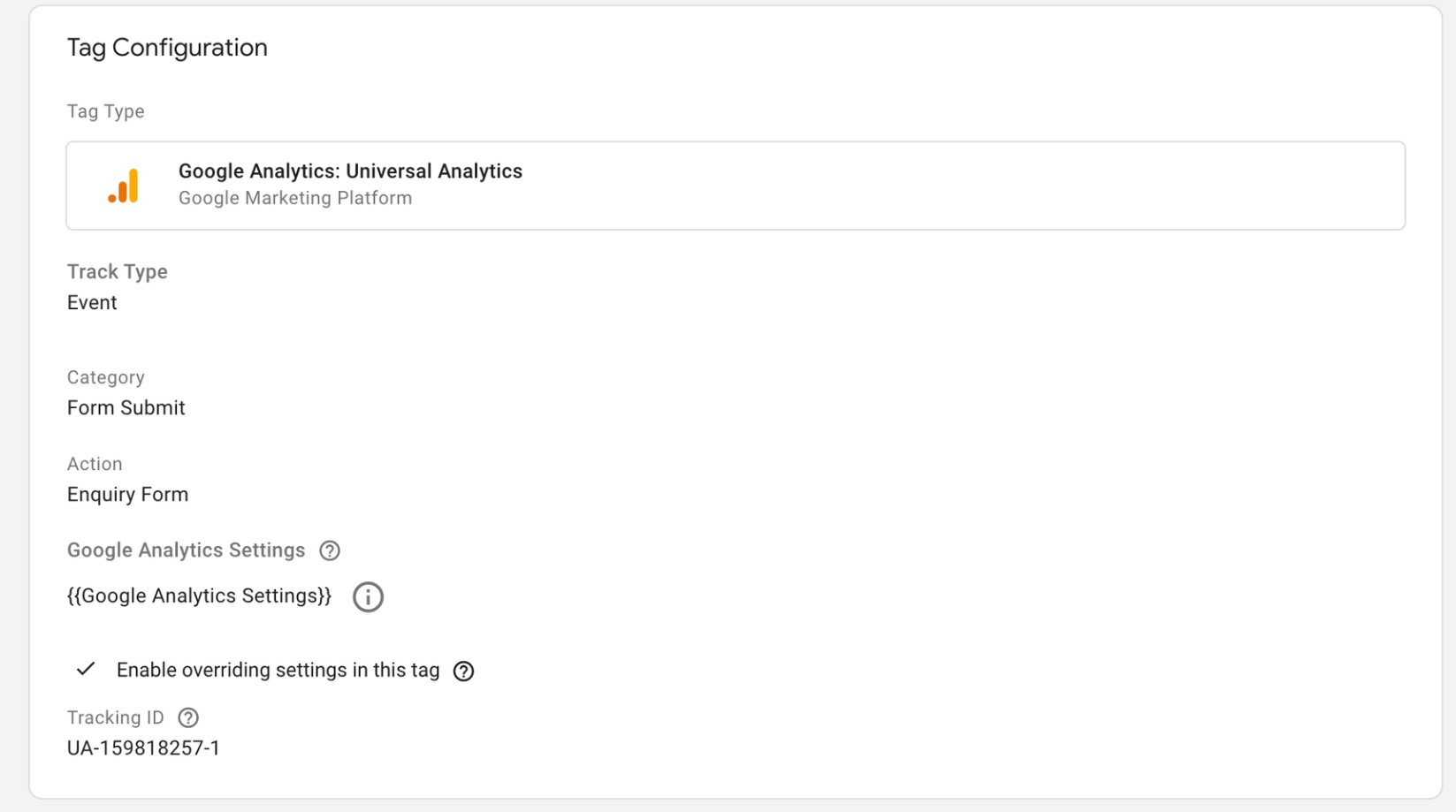Open the Track Type selector showing Event
Viewport: 1456px width, 812px height.
click(x=91, y=302)
